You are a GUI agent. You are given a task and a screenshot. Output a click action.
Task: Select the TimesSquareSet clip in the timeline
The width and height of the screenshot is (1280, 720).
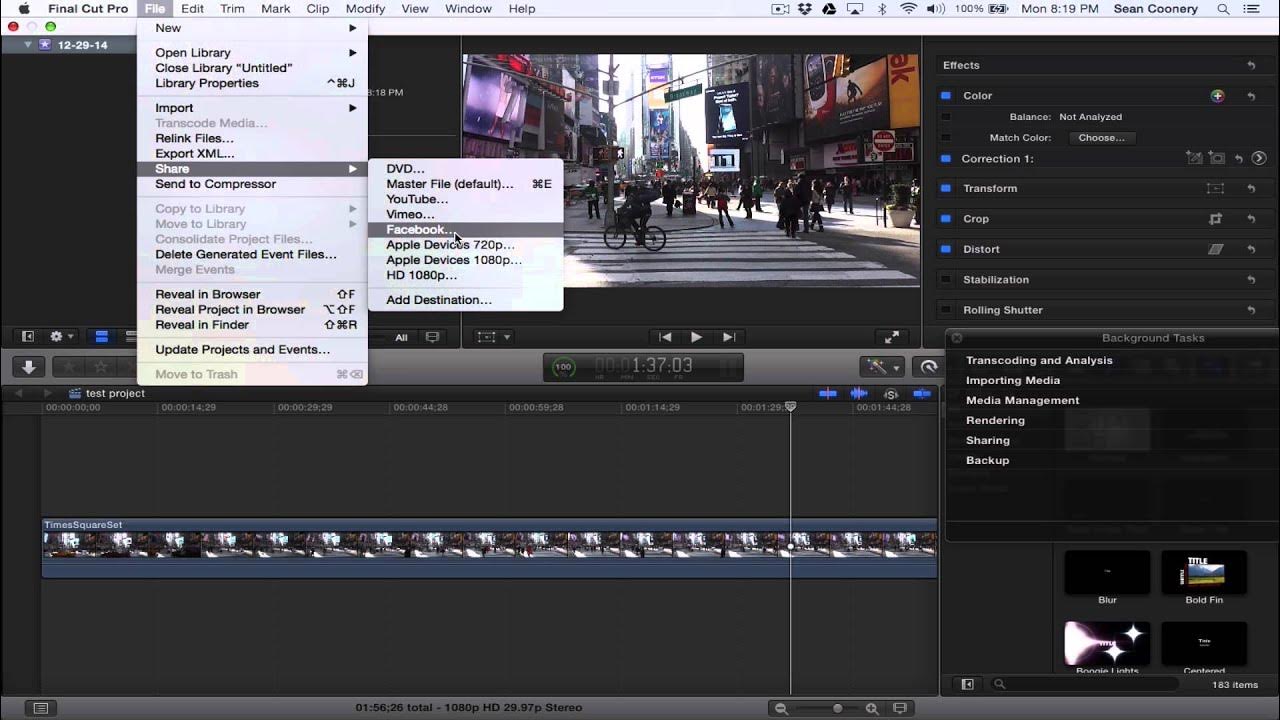(489, 547)
